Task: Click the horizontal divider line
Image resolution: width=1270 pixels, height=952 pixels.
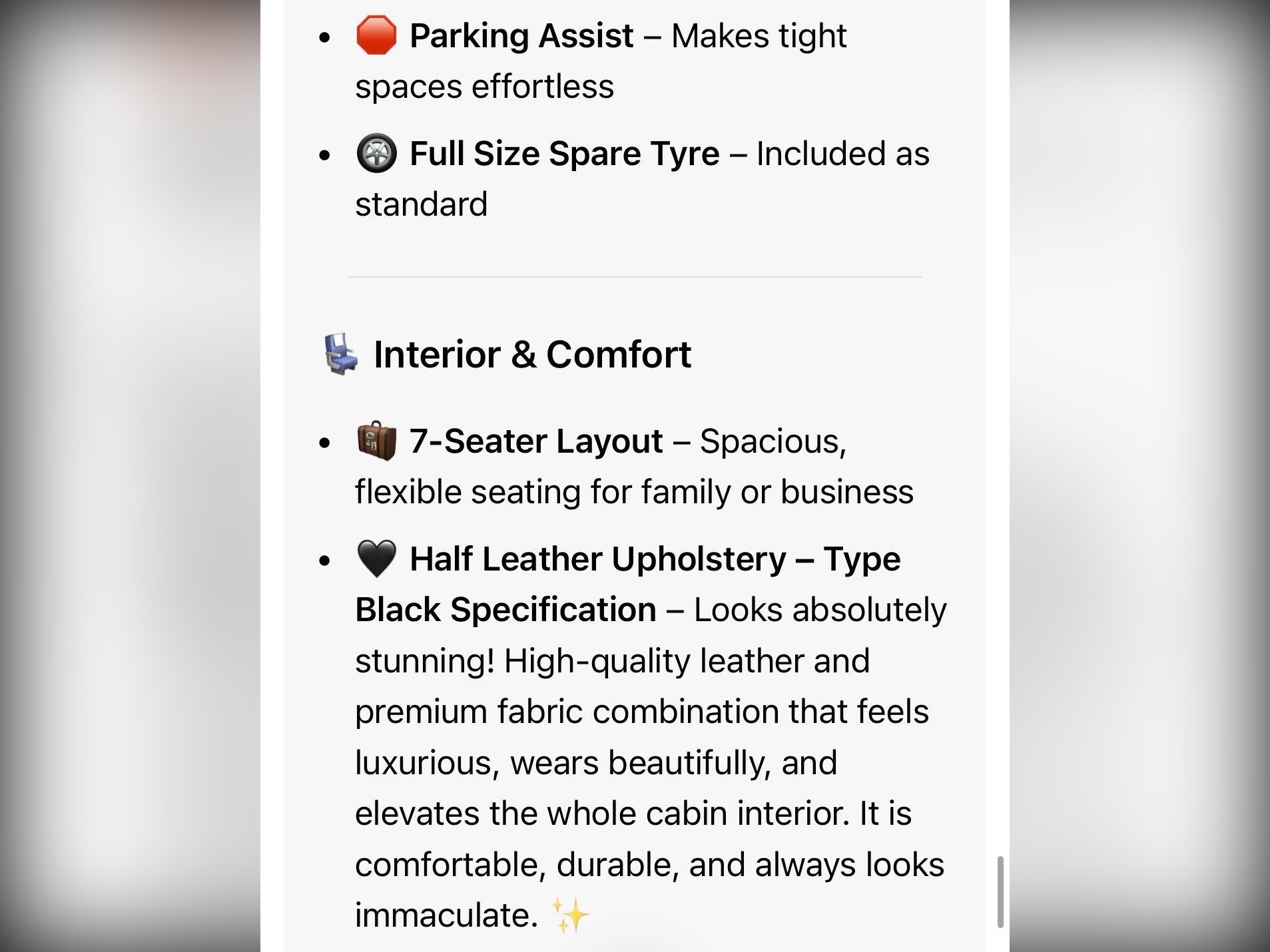Action: [x=635, y=277]
